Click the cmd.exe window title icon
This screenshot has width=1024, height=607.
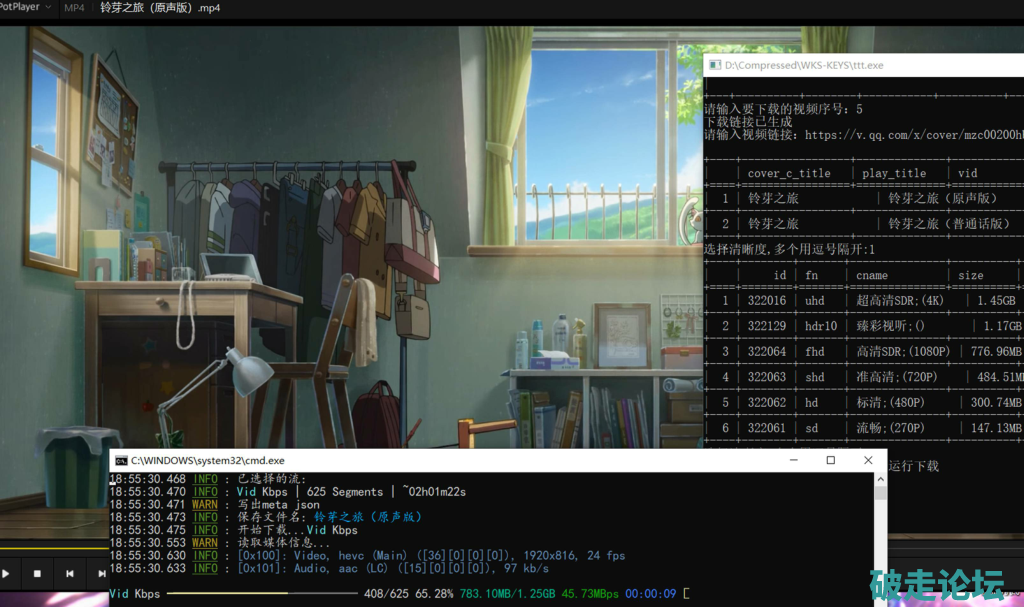click(x=121, y=461)
